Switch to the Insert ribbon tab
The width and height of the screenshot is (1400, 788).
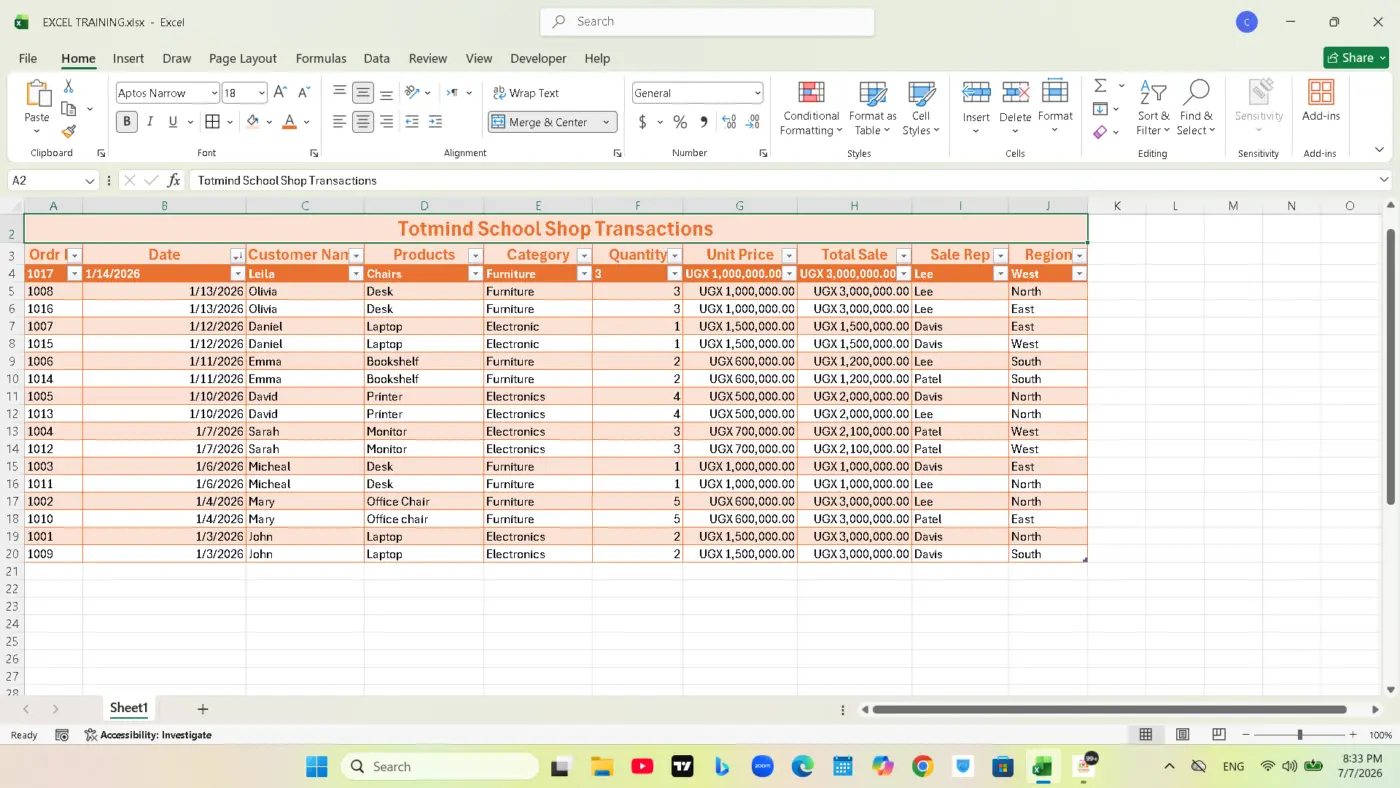click(128, 58)
